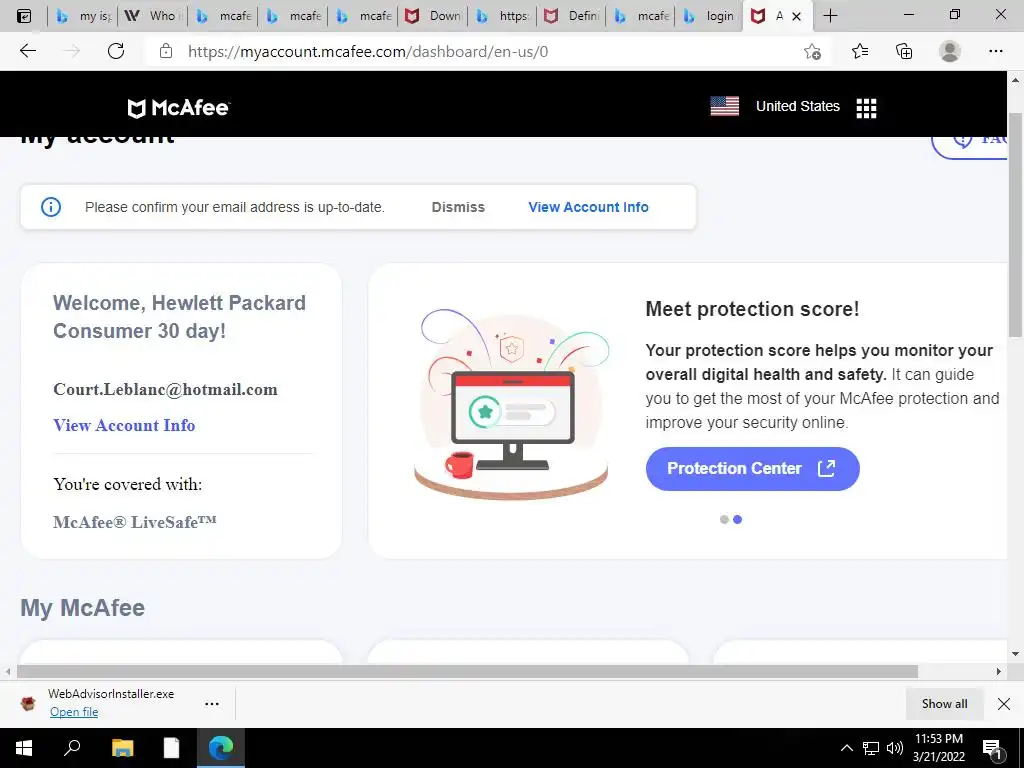
Task: Reload the page with the refresh icon
Action: click(x=116, y=51)
